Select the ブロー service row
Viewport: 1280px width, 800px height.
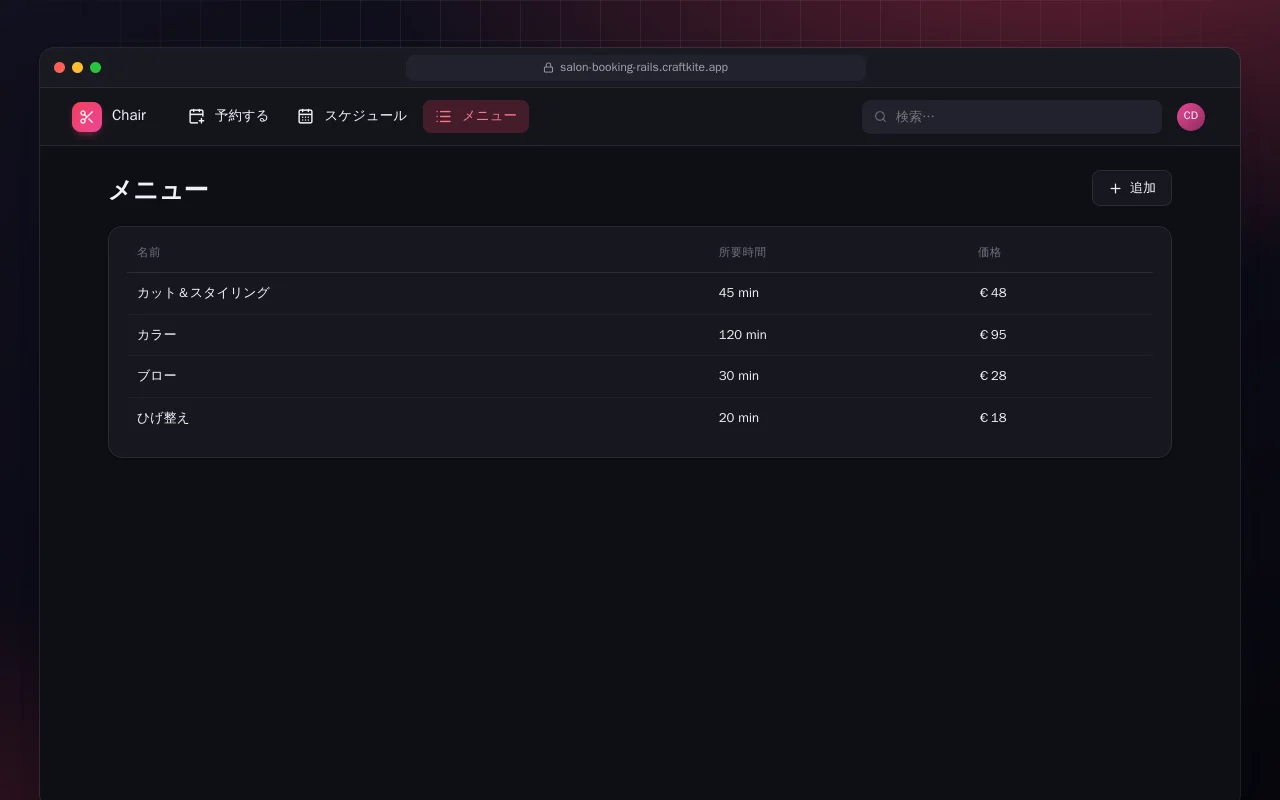[640, 376]
